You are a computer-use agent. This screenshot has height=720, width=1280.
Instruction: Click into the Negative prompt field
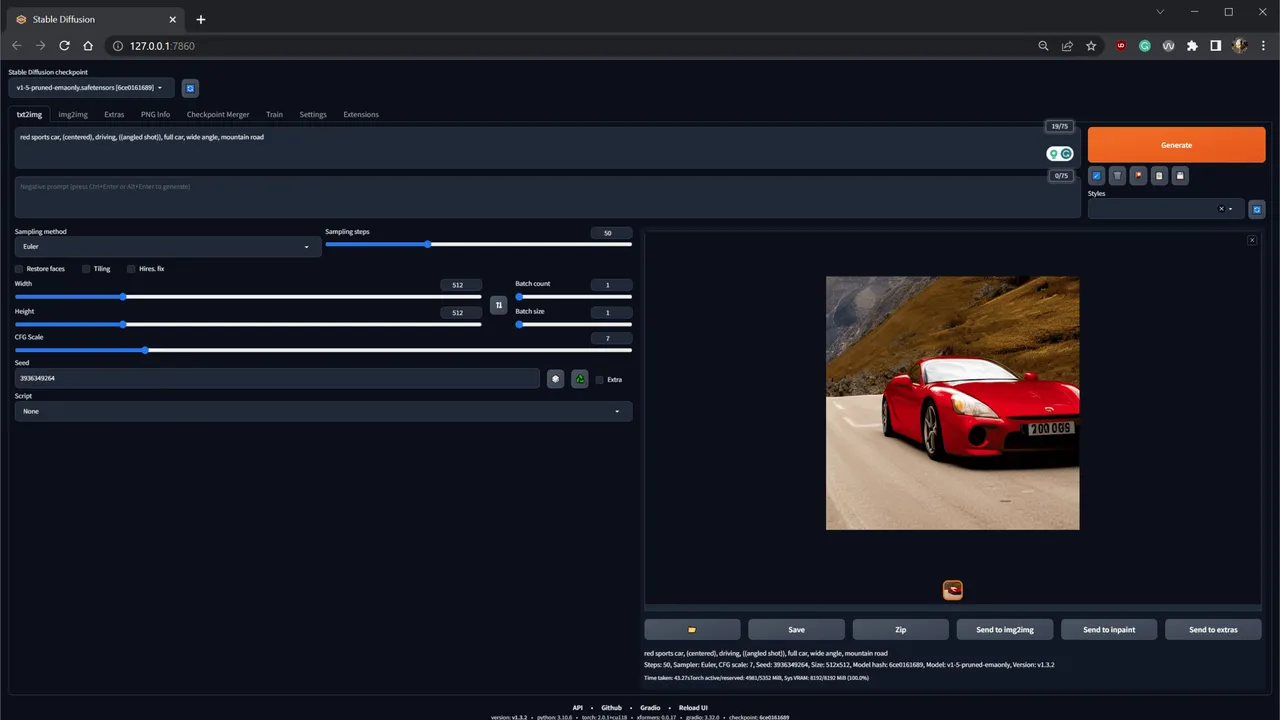[x=547, y=197]
